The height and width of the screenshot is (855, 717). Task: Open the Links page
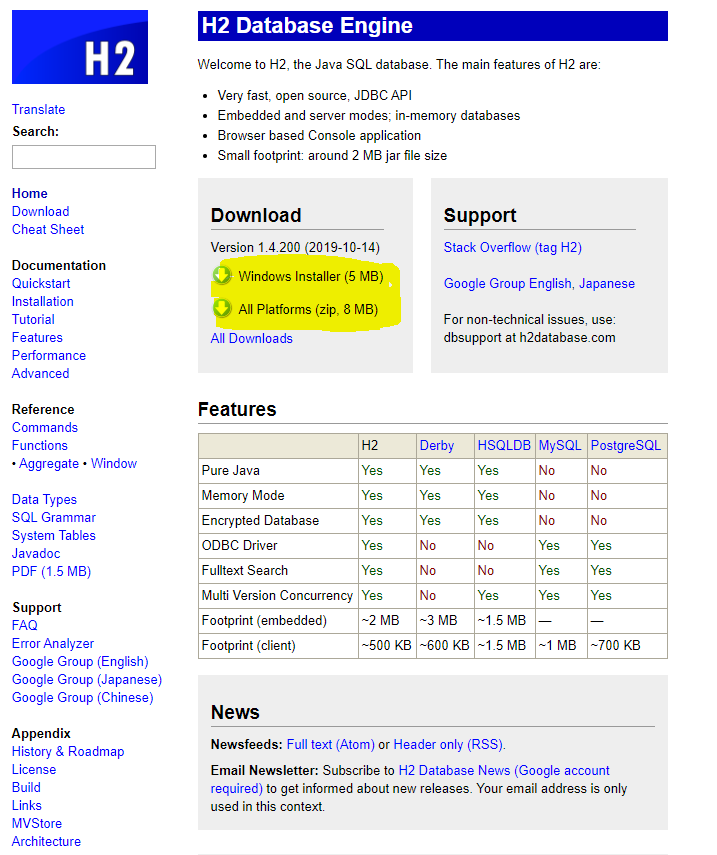[27, 805]
